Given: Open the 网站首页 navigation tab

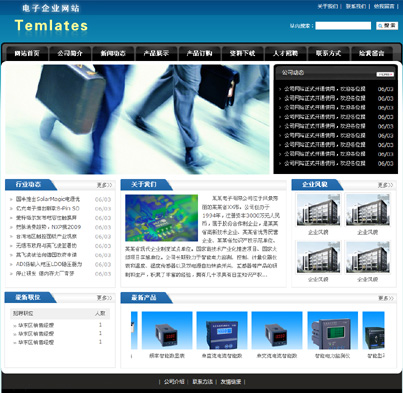Looking at the screenshot, I should [27, 53].
